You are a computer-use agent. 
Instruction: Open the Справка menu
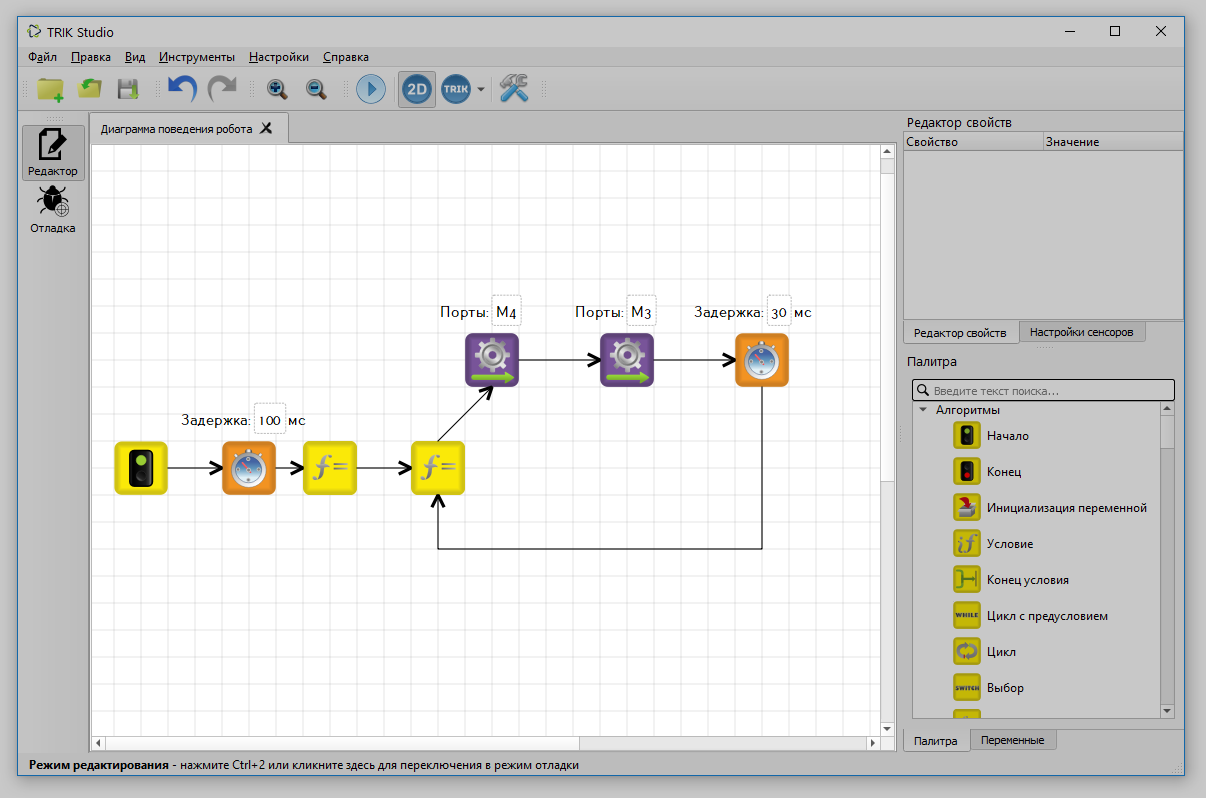[x=346, y=57]
